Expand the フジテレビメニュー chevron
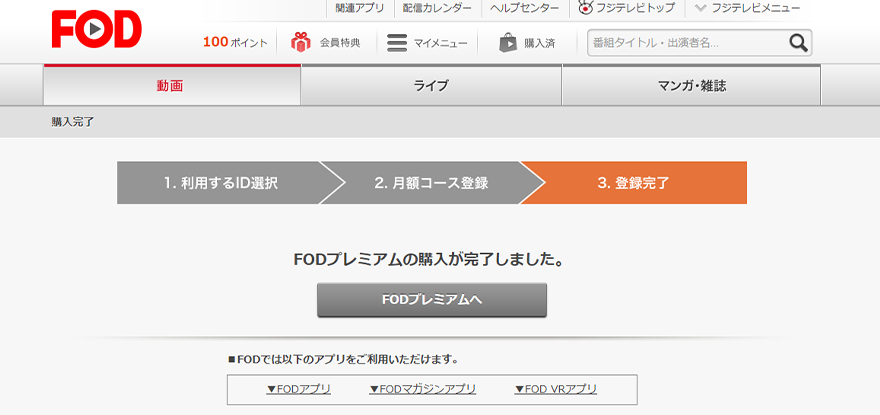The height and width of the screenshot is (415, 880). coord(700,8)
